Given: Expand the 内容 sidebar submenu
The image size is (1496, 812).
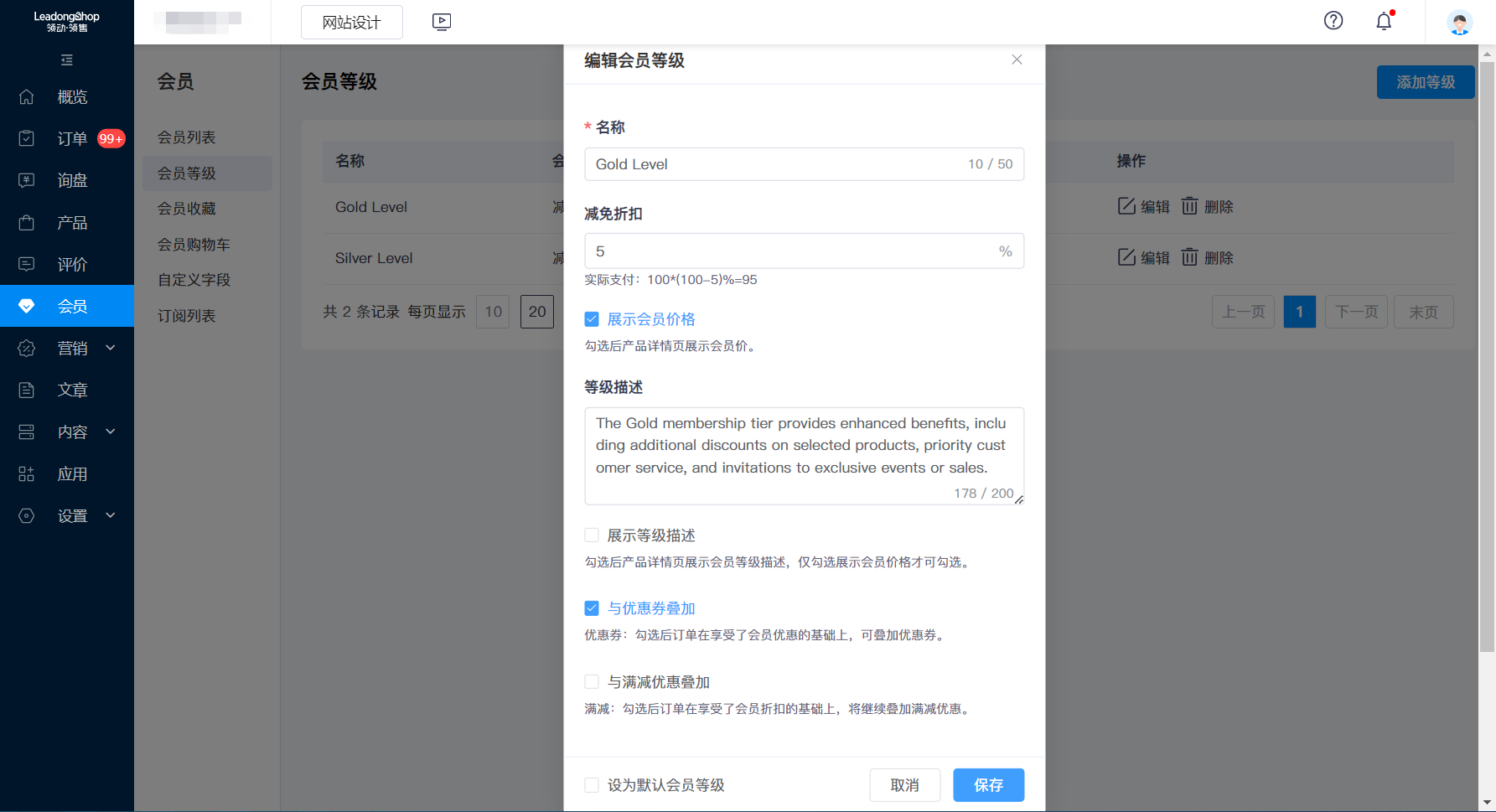Looking at the screenshot, I should tap(111, 432).
